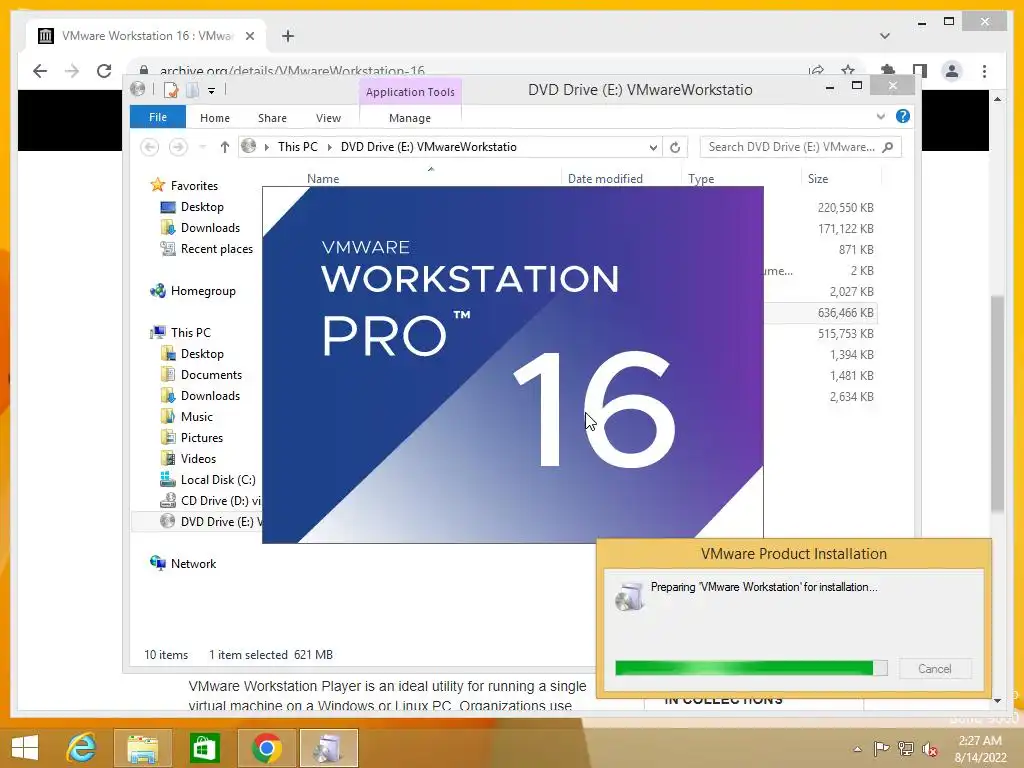Expand the Explorer ribbon with the chevron
The image size is (1024, 768).
(x=881, y=116)
